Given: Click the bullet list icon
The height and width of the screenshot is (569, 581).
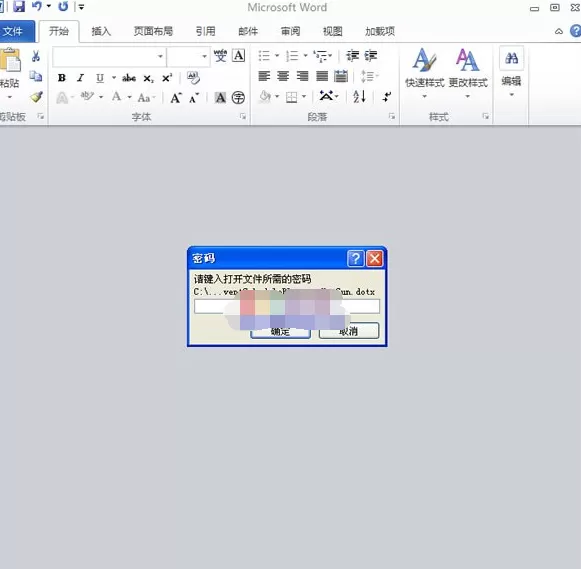Looking at the screenshot, I should [x=264, y=56].
